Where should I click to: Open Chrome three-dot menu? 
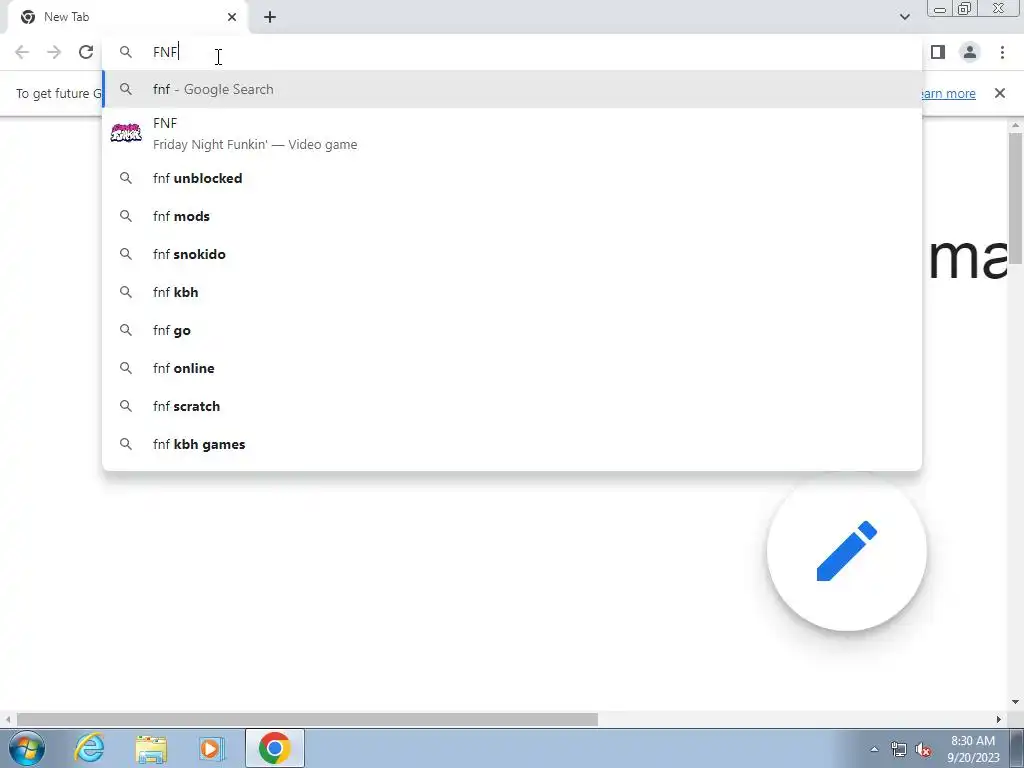click(x=1002, y=52)
